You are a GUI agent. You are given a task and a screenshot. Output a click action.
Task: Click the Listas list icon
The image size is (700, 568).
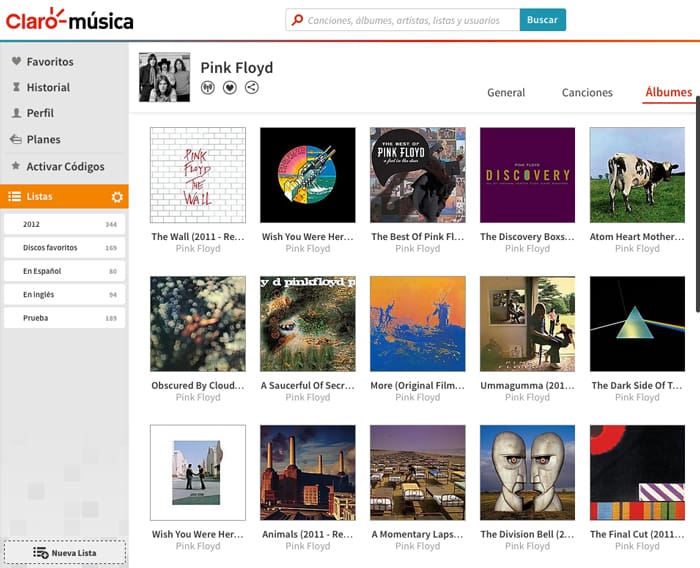(14, 196)
